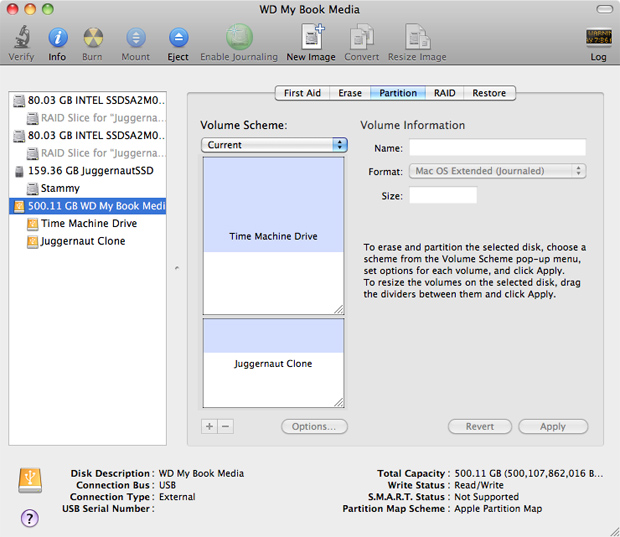620x537 pixels.
Task: Click the Size input field
Action: 443,195
